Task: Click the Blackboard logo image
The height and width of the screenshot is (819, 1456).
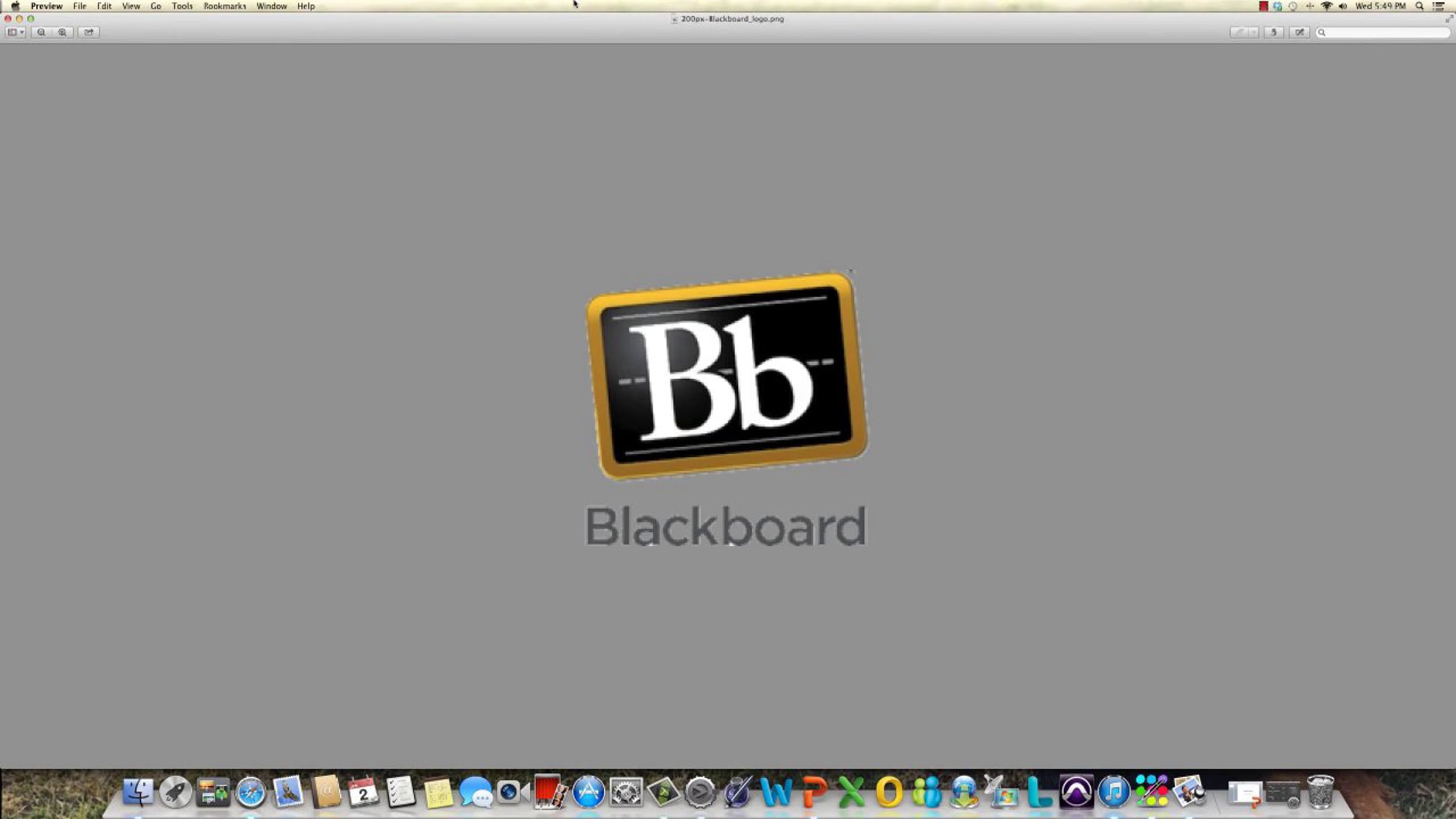Action: [x=727, y=408]
